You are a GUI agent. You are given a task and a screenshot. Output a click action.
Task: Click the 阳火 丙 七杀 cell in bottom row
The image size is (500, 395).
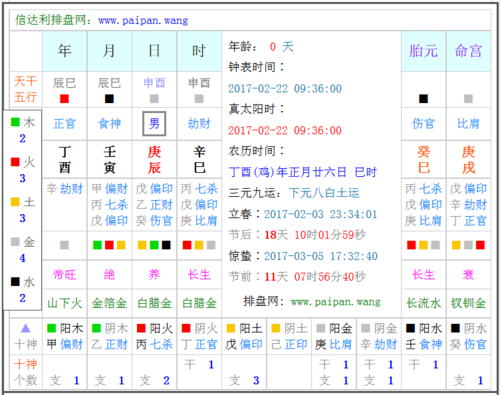(154, 336)
